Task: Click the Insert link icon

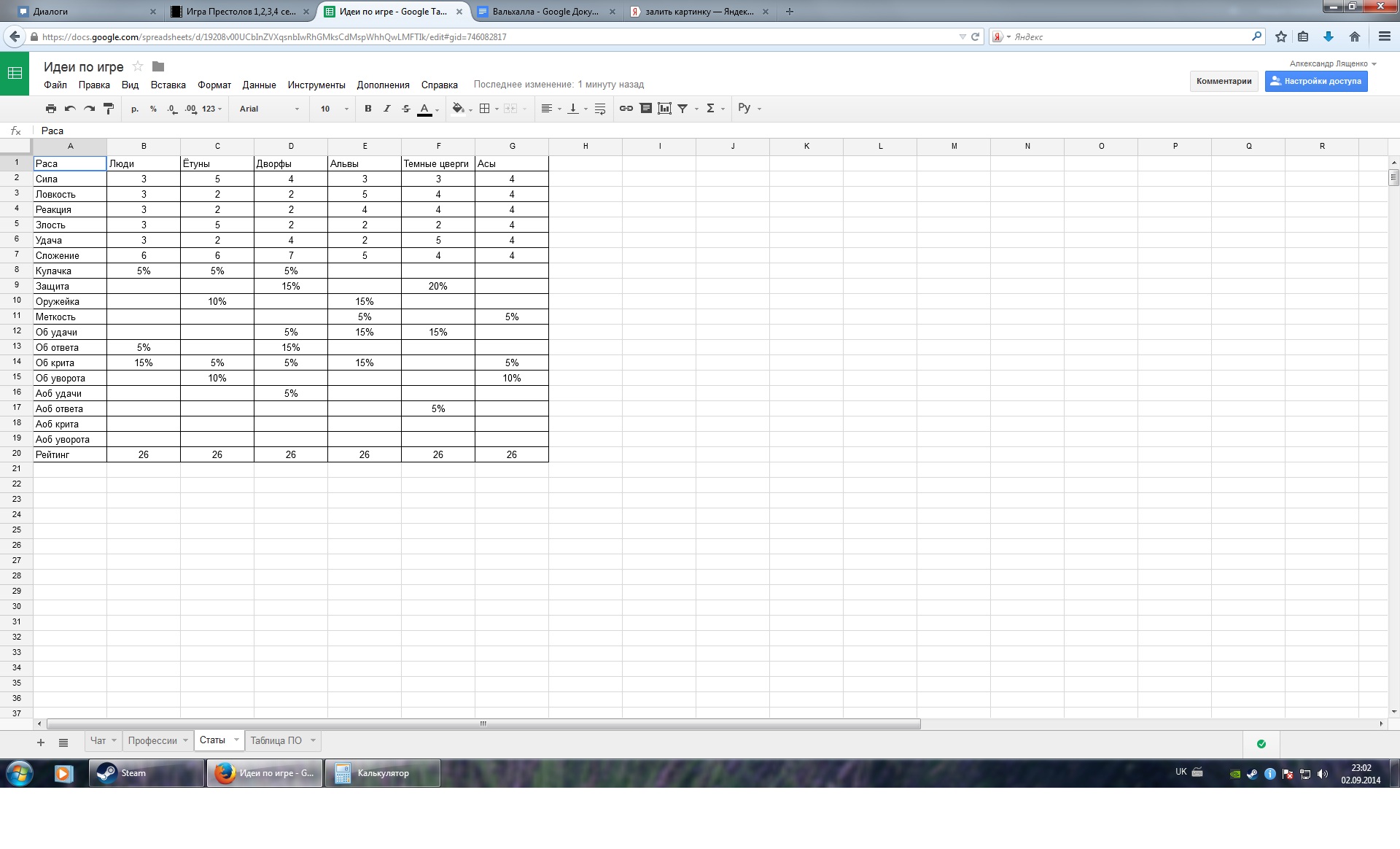Action: [626, 109]
